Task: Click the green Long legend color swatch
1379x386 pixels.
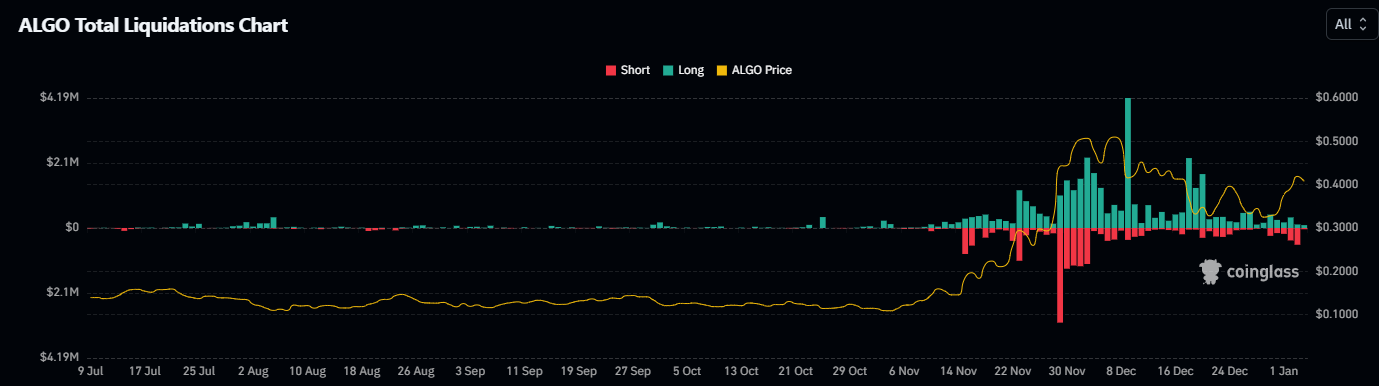Action: coord(667,70)
